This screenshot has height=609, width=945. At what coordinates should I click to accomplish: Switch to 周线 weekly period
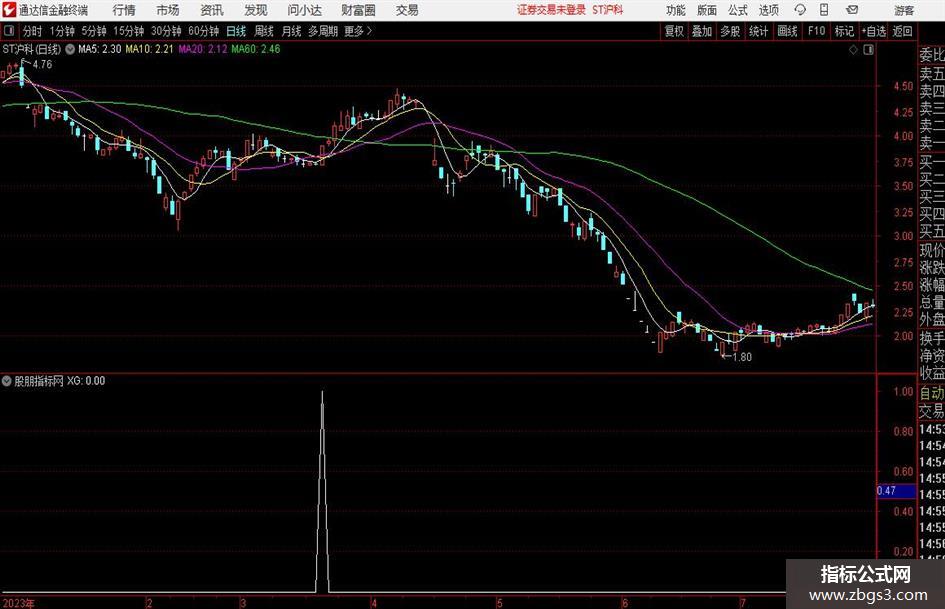(x=264, y=31)
